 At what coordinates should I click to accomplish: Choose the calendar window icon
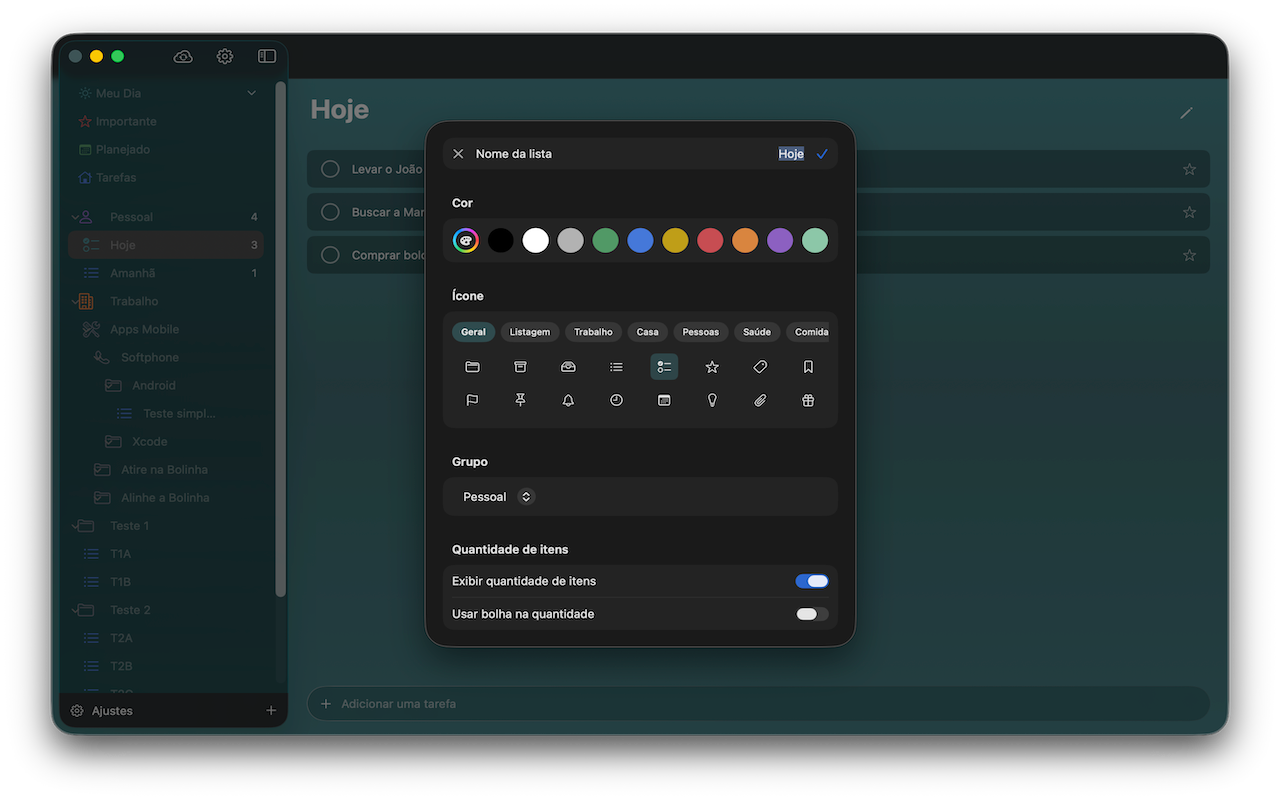(x=664, y=400)
